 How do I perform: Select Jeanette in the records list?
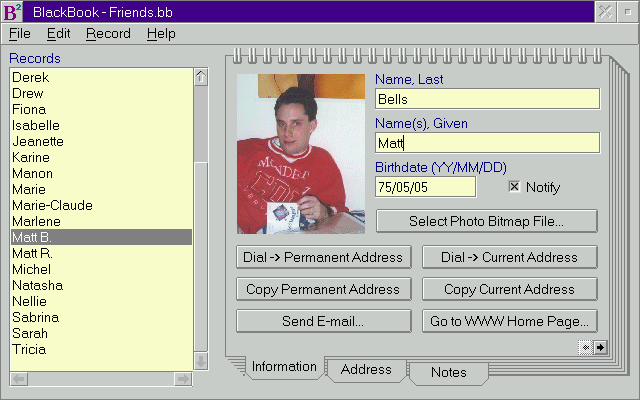coord(101,141)
